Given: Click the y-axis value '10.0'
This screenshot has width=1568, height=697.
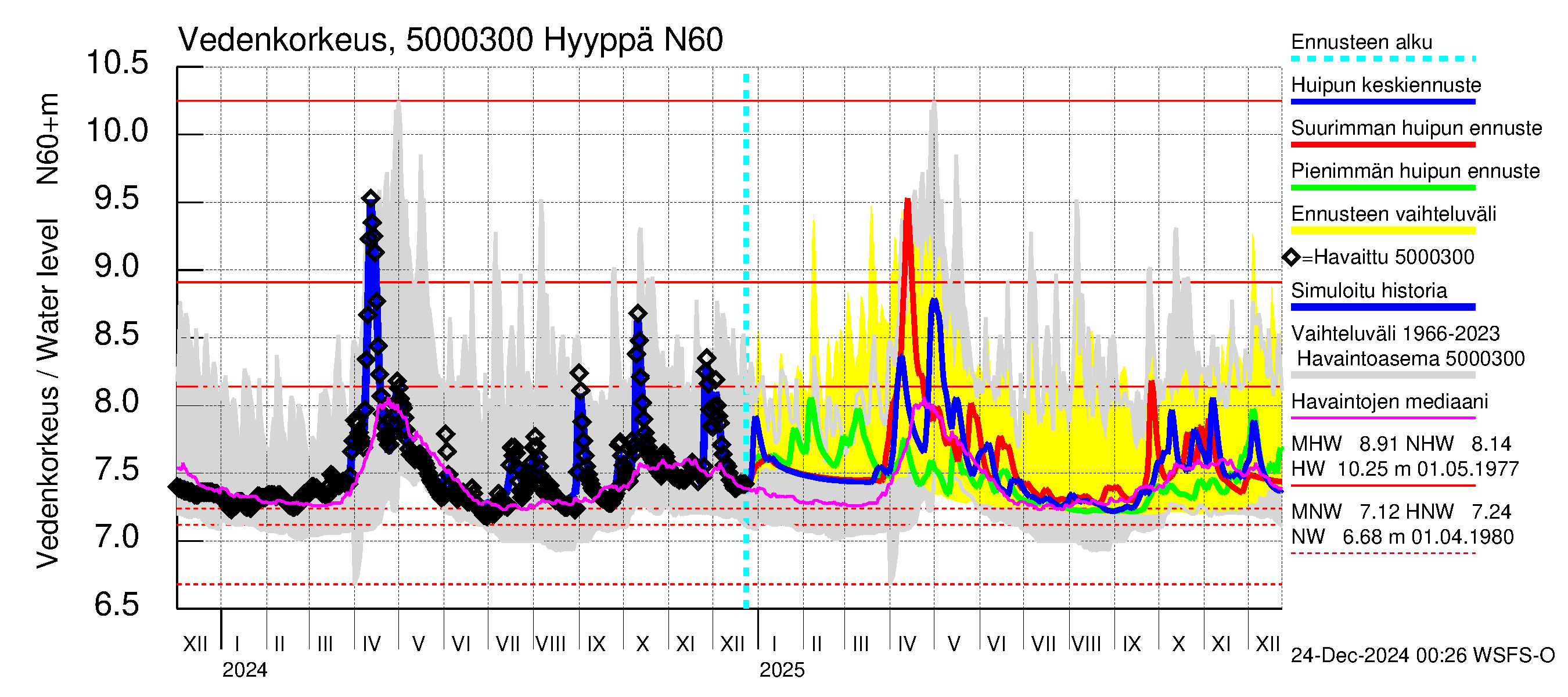Looking at the screenshot, I should 117,130.
